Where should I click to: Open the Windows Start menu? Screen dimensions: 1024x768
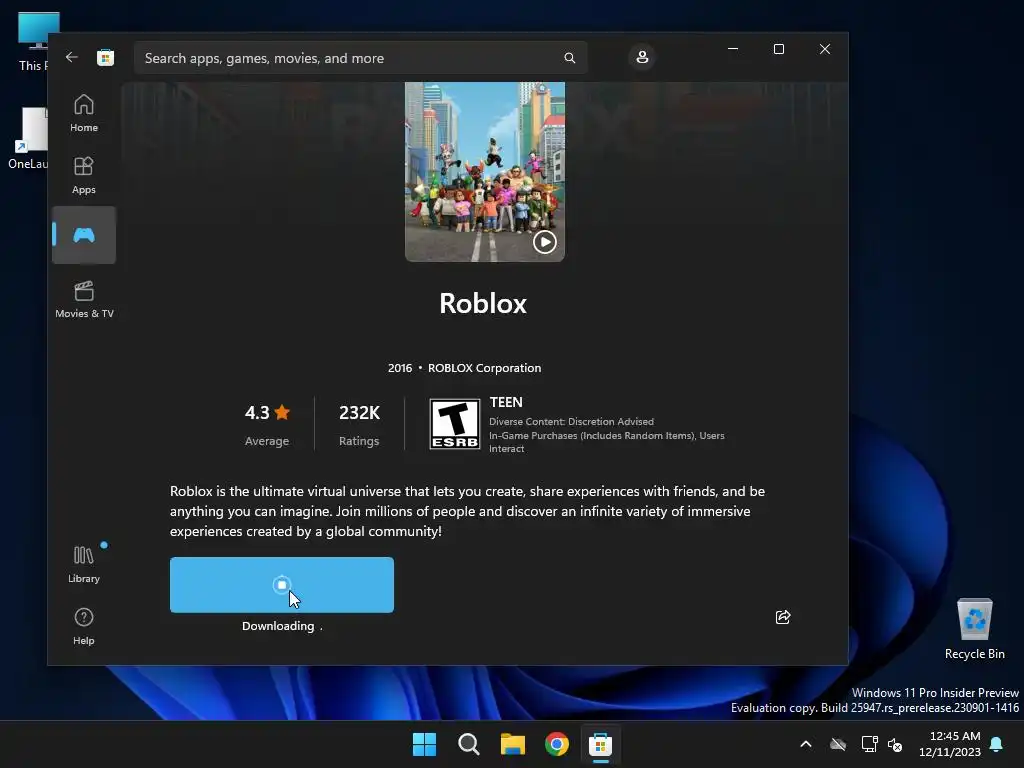pyautogui.click(x=424, y=744)
